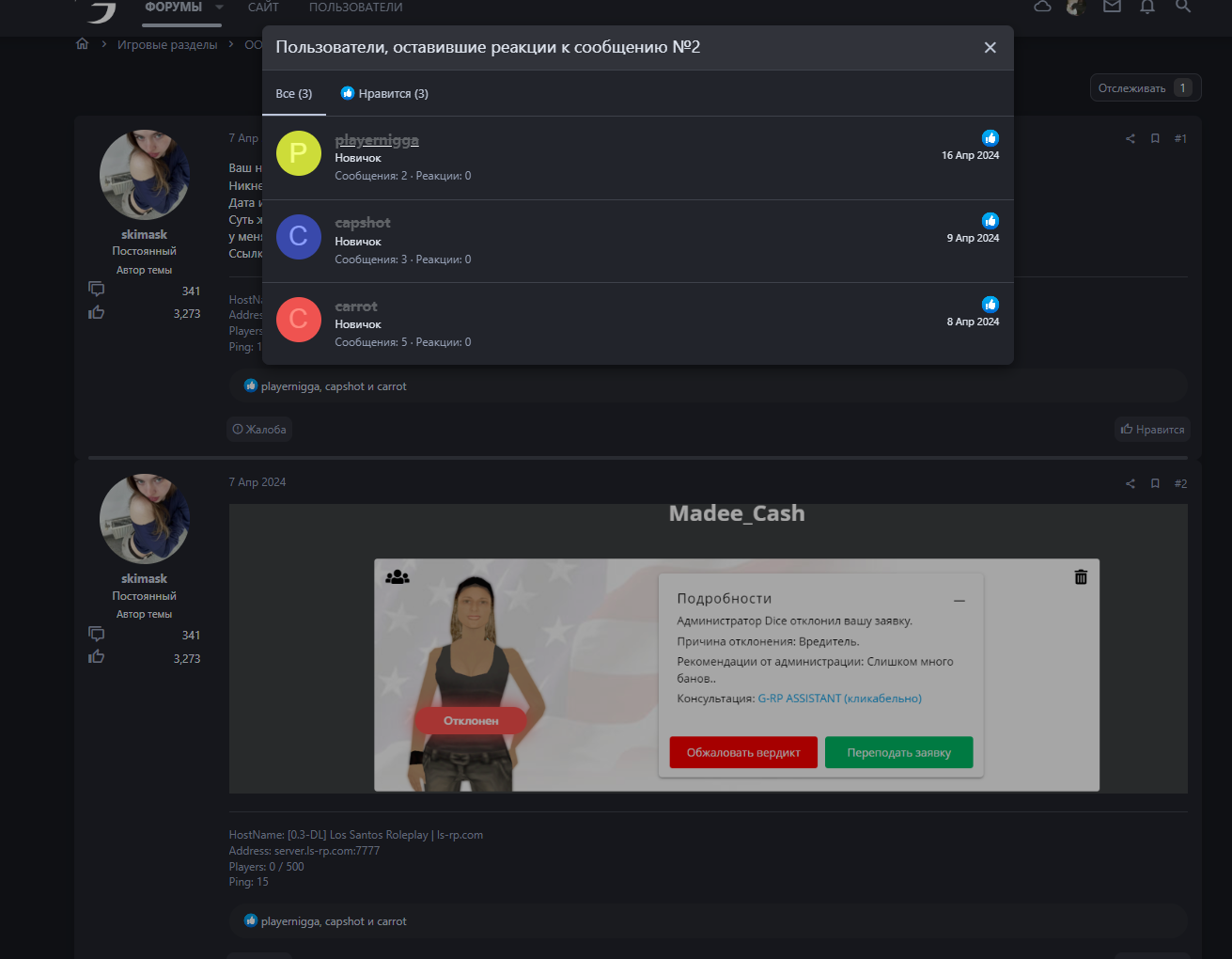Click the share icon on post #1

pyautogui.click(x=1131, y=139)
